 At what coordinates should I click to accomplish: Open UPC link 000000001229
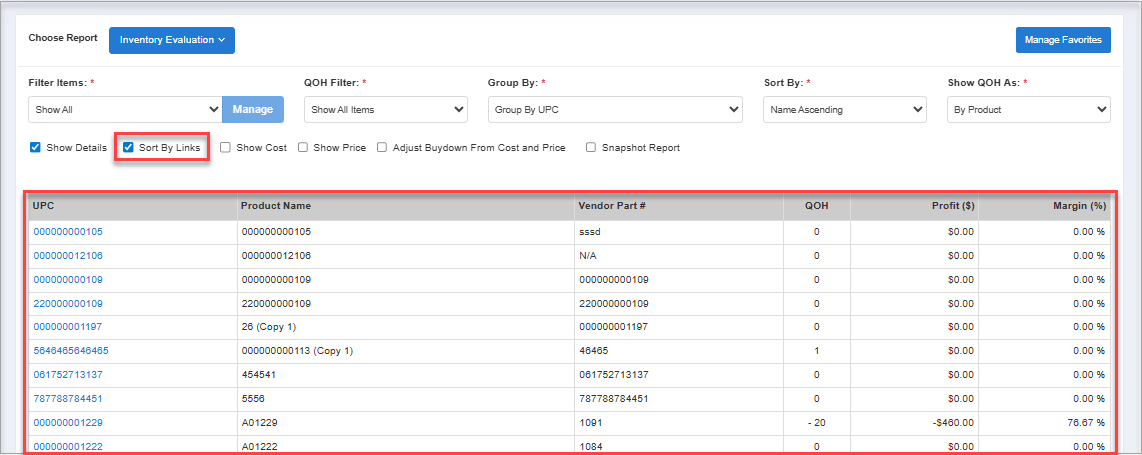[68, 423]
